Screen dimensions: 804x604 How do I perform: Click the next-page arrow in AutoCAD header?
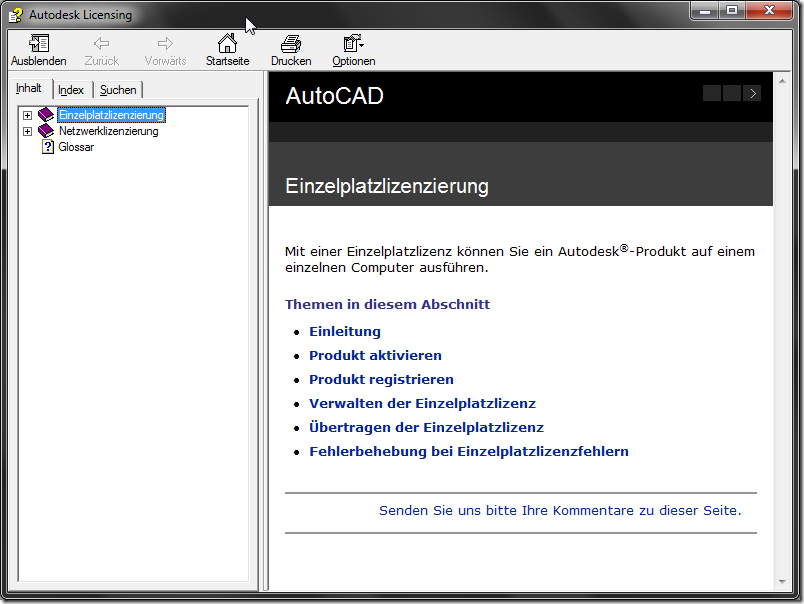752,93
